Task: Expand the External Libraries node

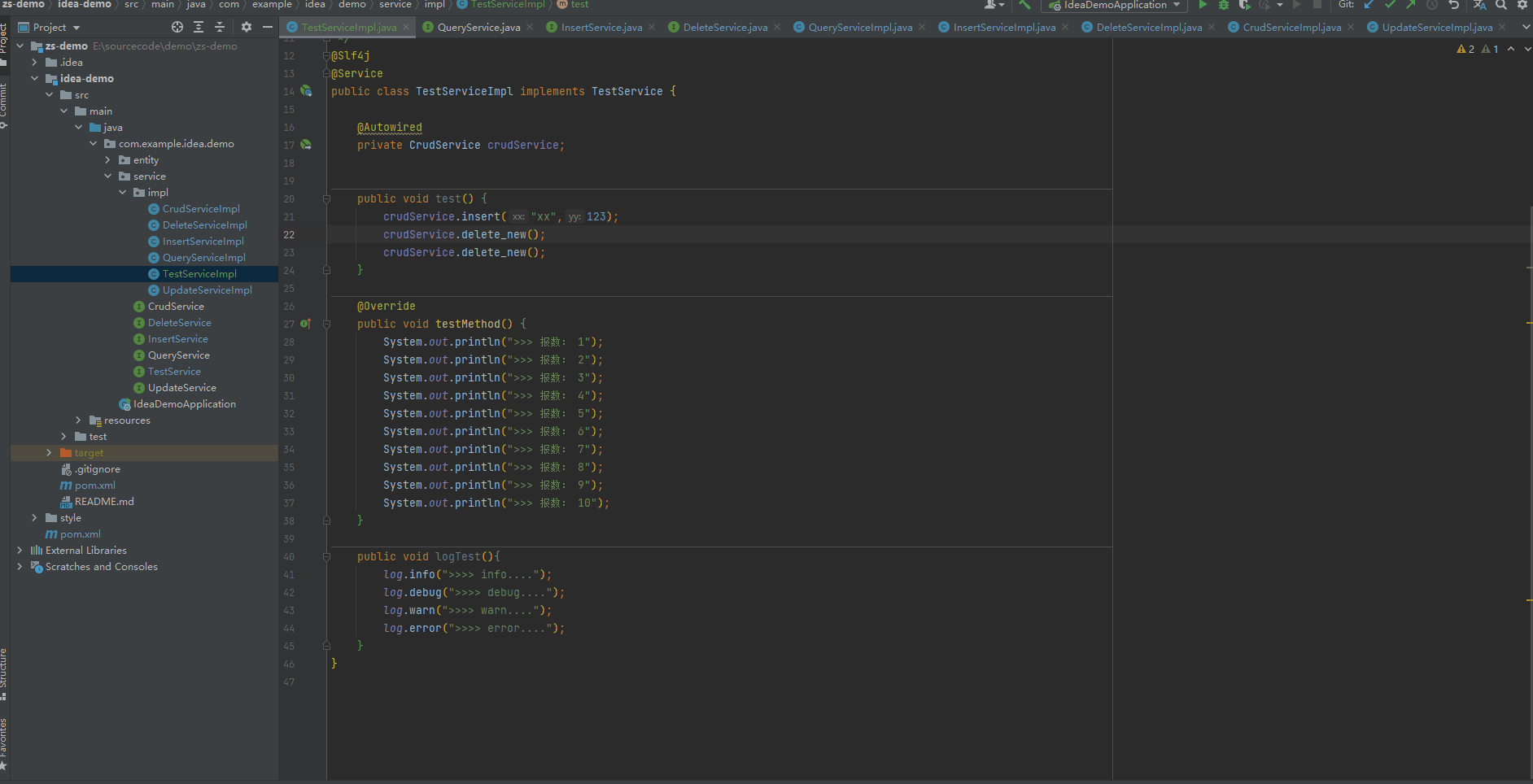Action: coord(20,550)
